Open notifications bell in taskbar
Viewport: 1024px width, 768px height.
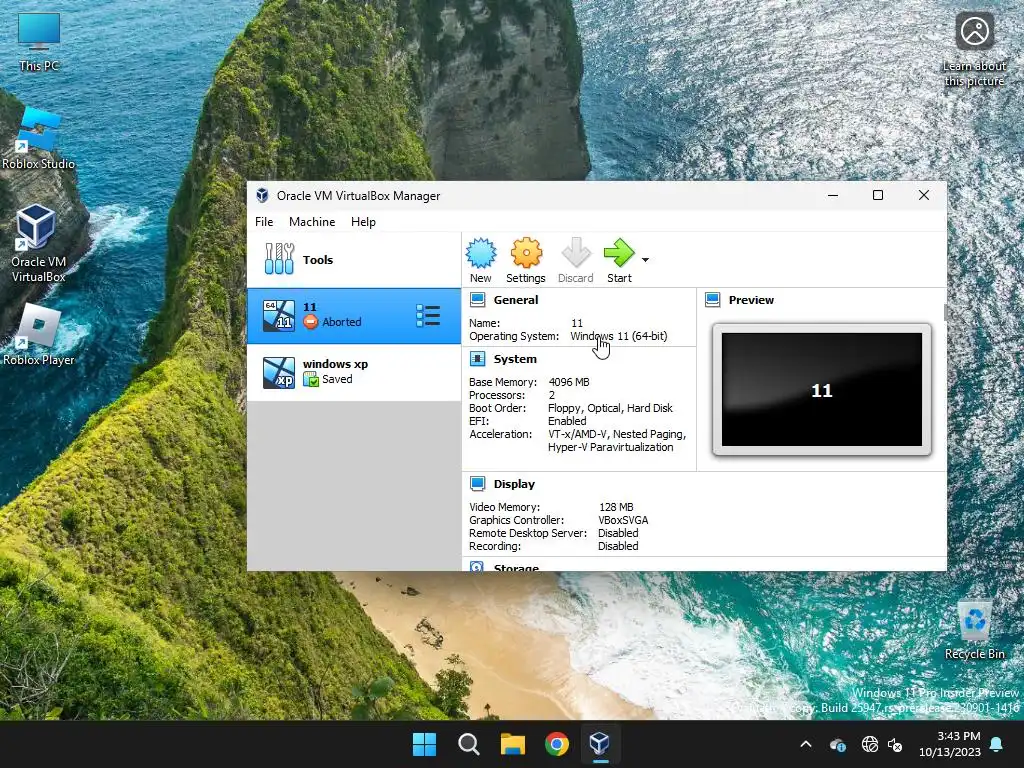tap(997, 744)
